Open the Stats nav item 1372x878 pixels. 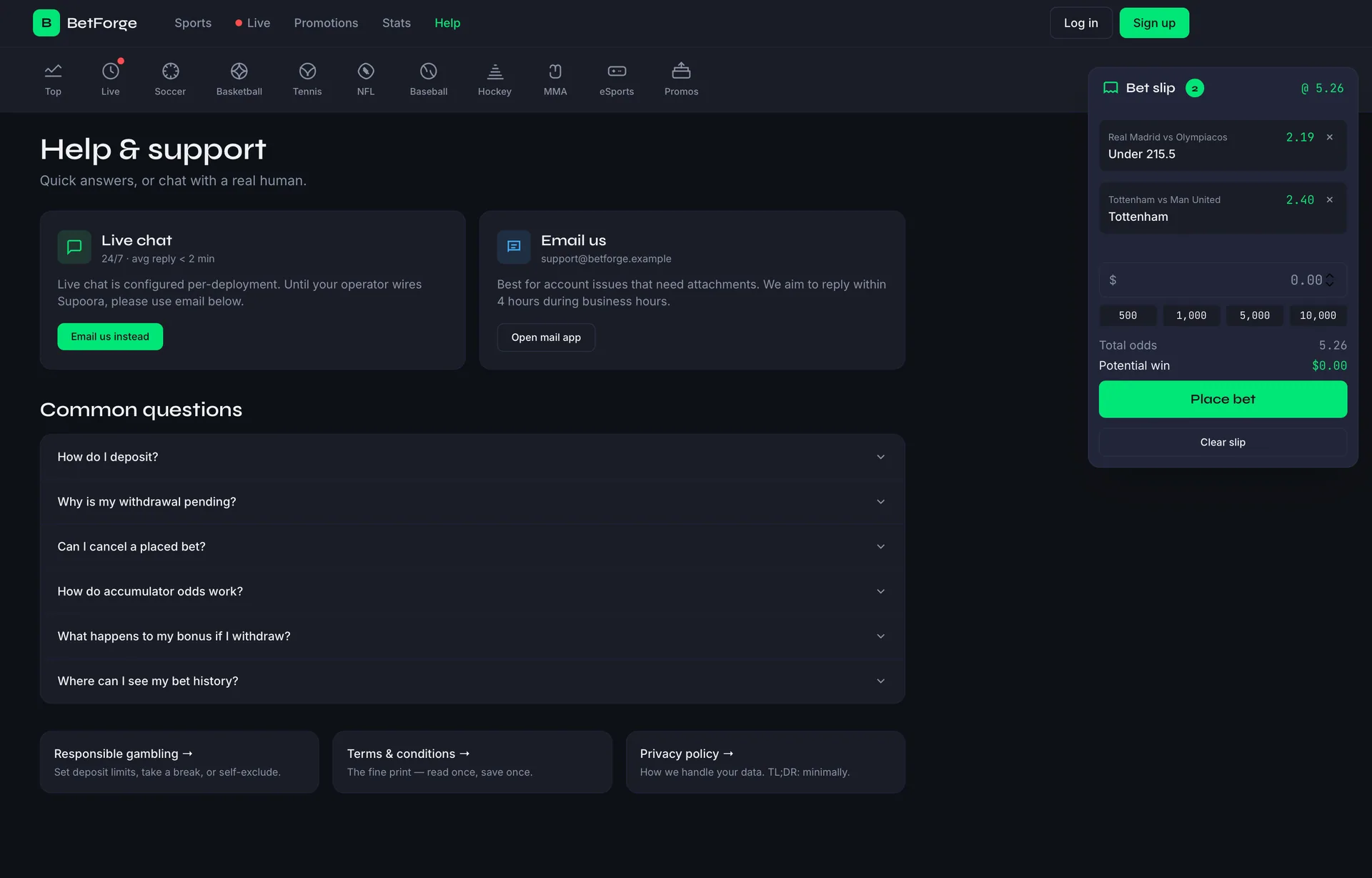pyautogui.click(x=397, y=23)
